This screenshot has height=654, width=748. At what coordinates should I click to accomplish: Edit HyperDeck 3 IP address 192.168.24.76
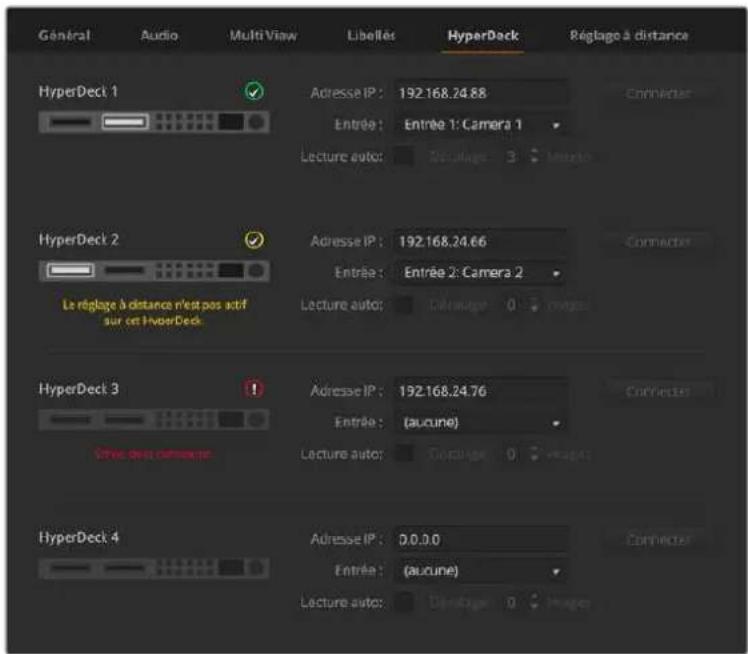tap(481, 391)
